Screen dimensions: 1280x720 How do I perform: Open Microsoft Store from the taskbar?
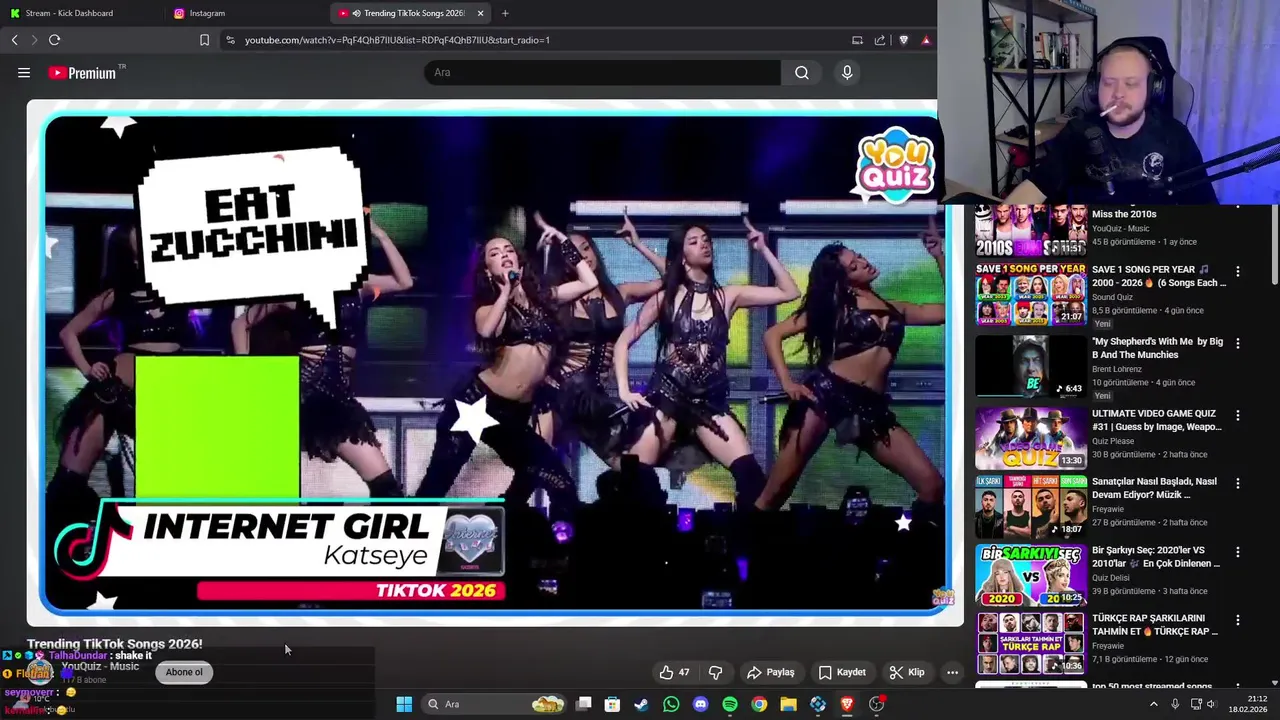pyautogui.click(x=612, y=704)
